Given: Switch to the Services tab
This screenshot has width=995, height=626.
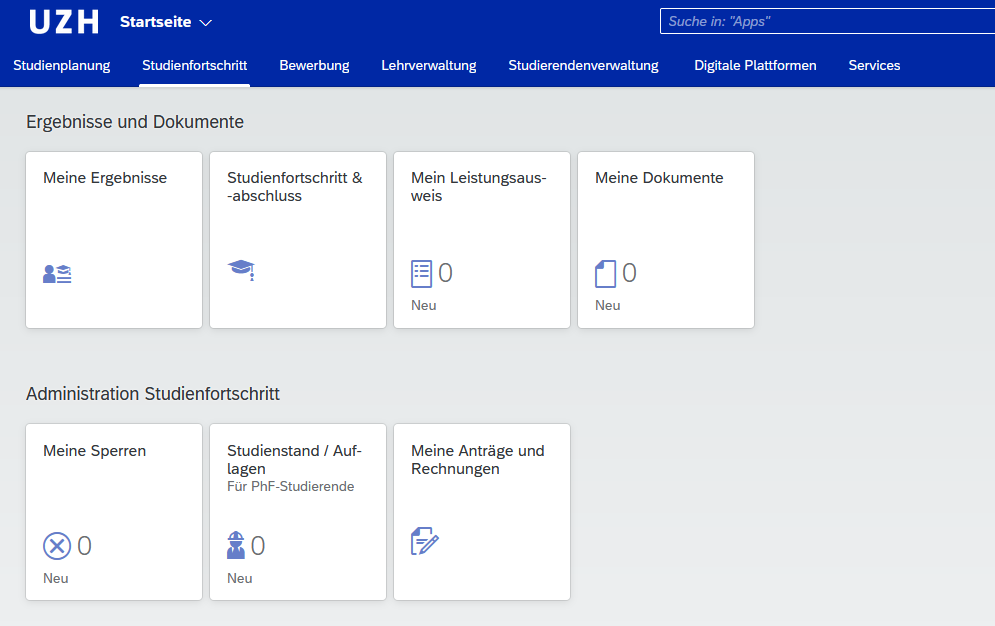Looking at the screenshot, I should tap(874, 66).
